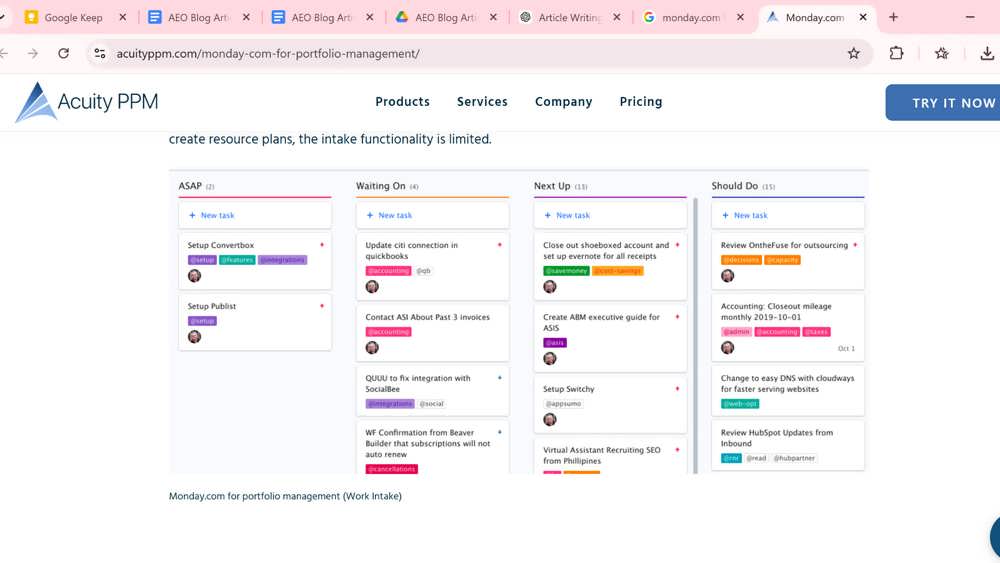Click the Monday.com work intake screenshot
The image size is (1000, 563).
[x=518, y=322]
